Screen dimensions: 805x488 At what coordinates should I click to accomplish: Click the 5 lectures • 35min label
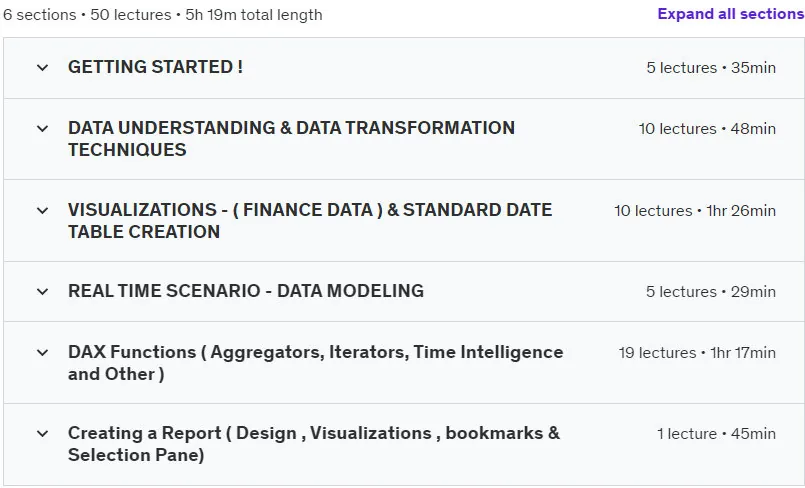tap(711, 68)
